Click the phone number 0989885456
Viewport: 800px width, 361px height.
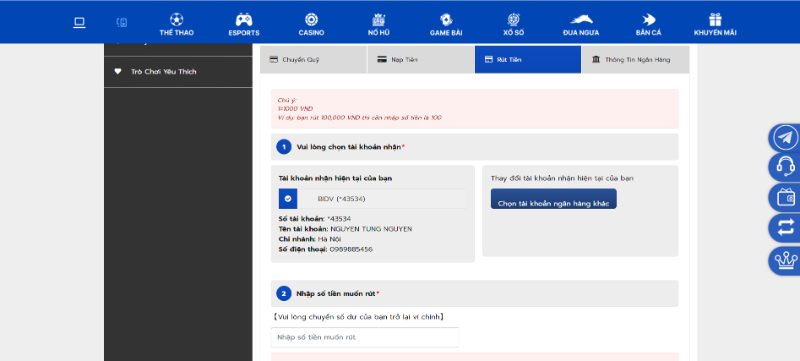351,249
